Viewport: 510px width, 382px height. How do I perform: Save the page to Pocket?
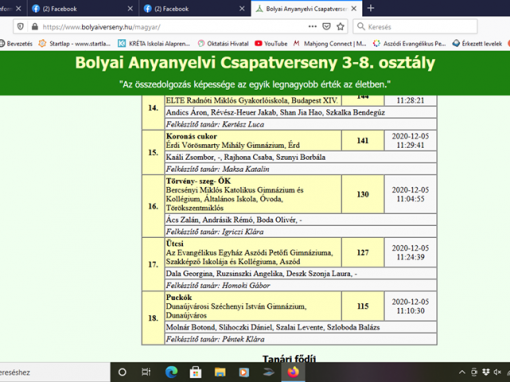[327, 26]
